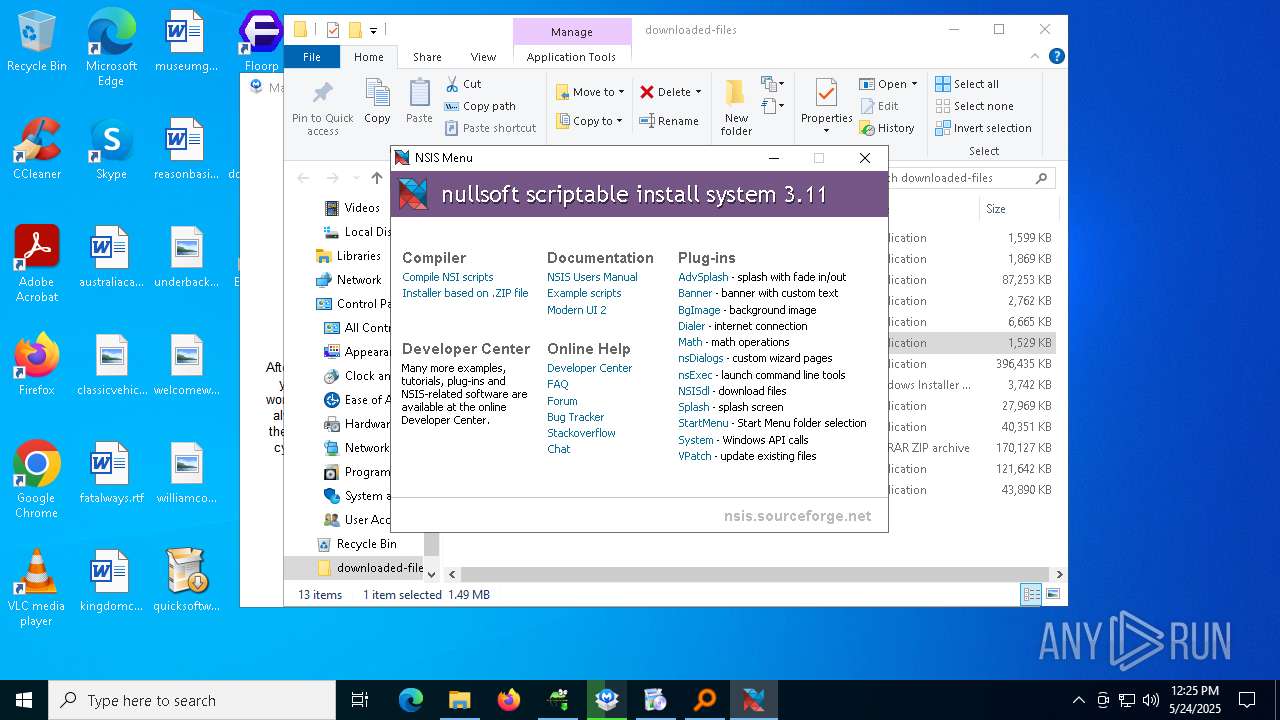The image size is (1280, 720).
Task: Click nsis.sourceforge.net footer link
Action: pos(797,516)
